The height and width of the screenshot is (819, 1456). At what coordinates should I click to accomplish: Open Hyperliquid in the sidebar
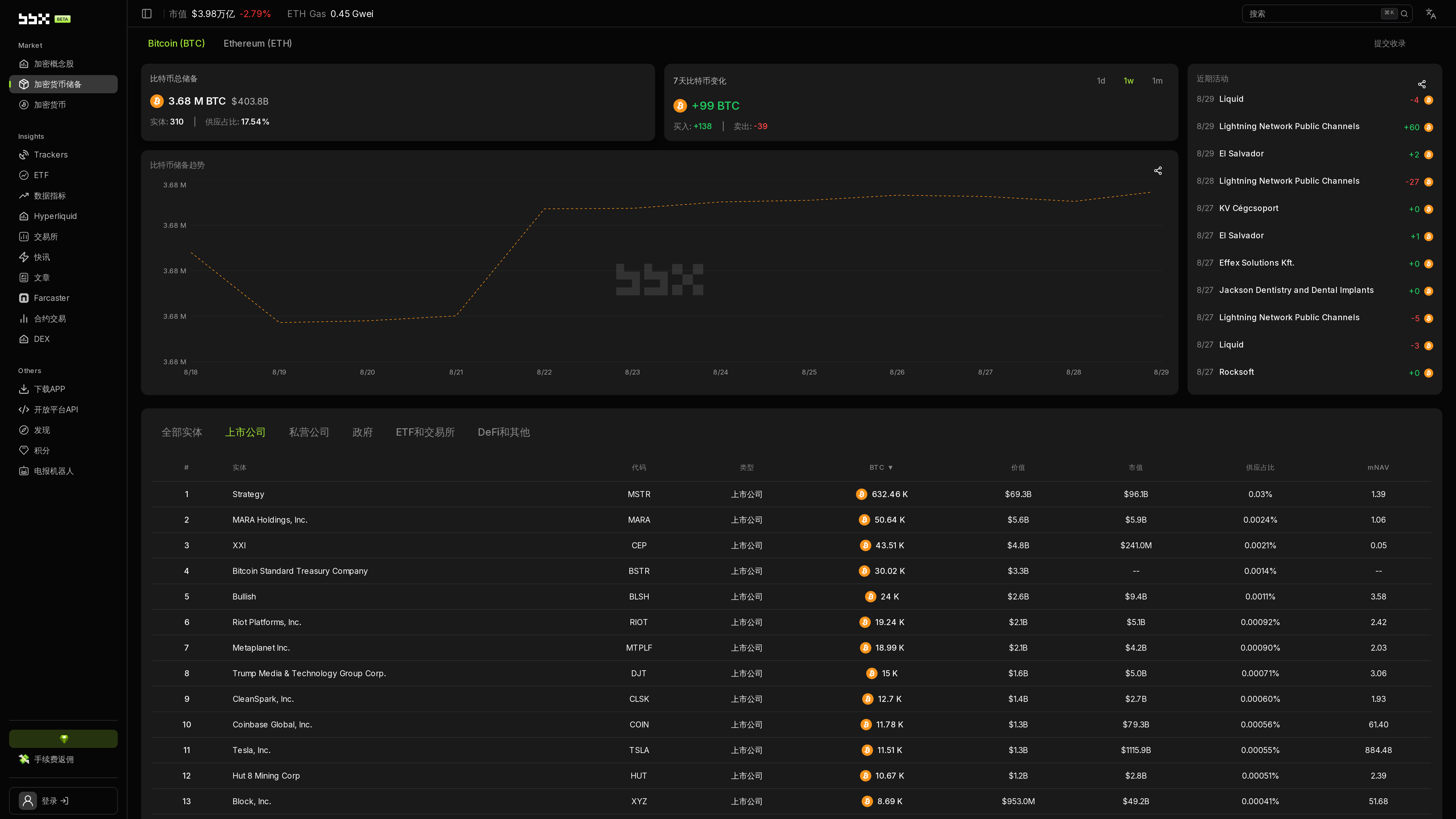click(63, 216)
